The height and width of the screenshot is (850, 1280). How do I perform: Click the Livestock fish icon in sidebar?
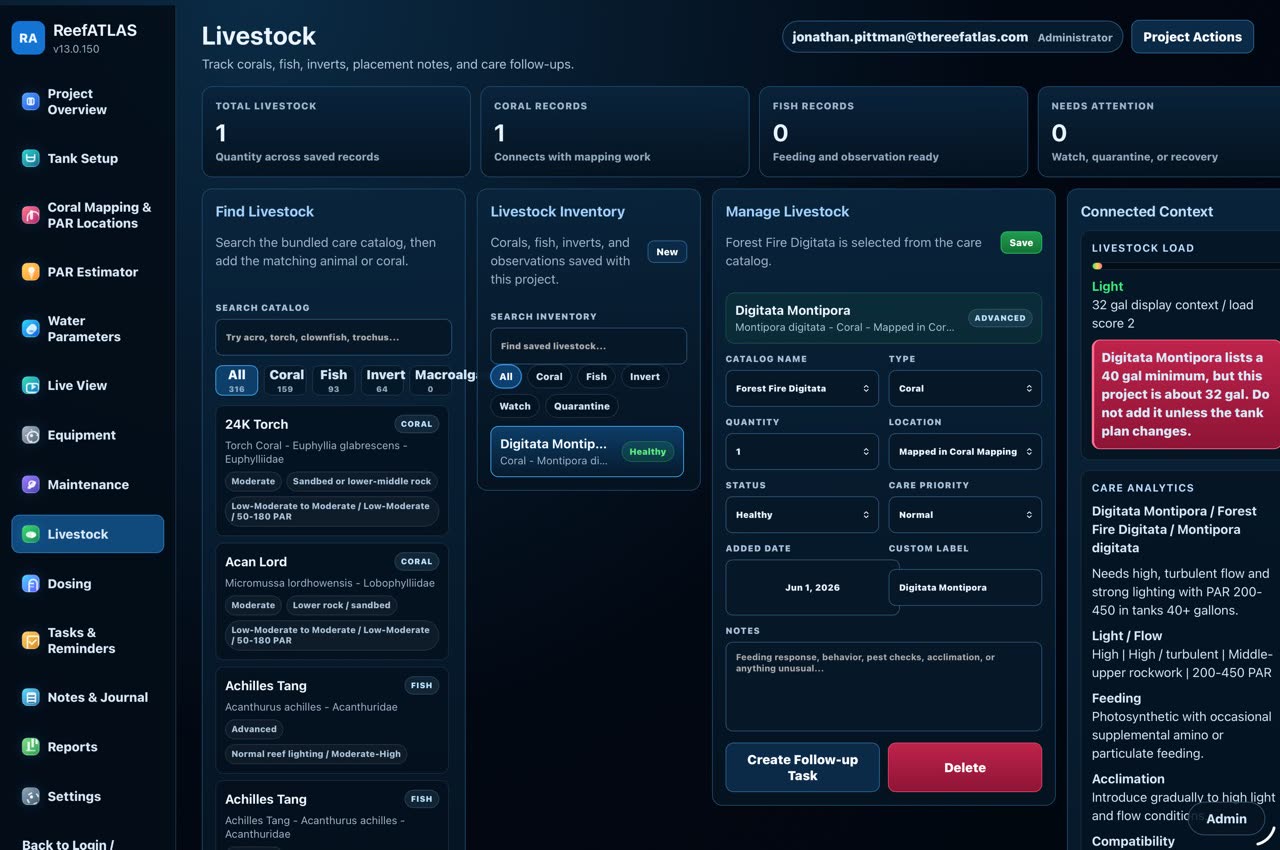pyautogui.click(x=31, y=534)
